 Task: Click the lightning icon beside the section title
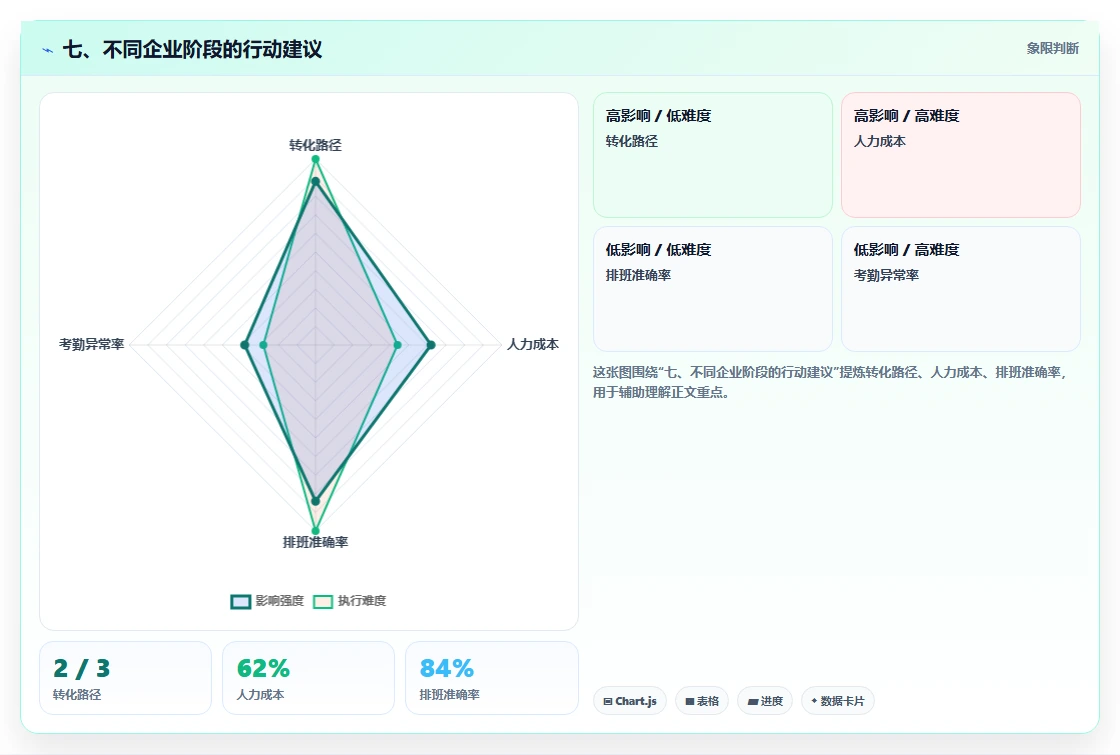pos(48,50)
